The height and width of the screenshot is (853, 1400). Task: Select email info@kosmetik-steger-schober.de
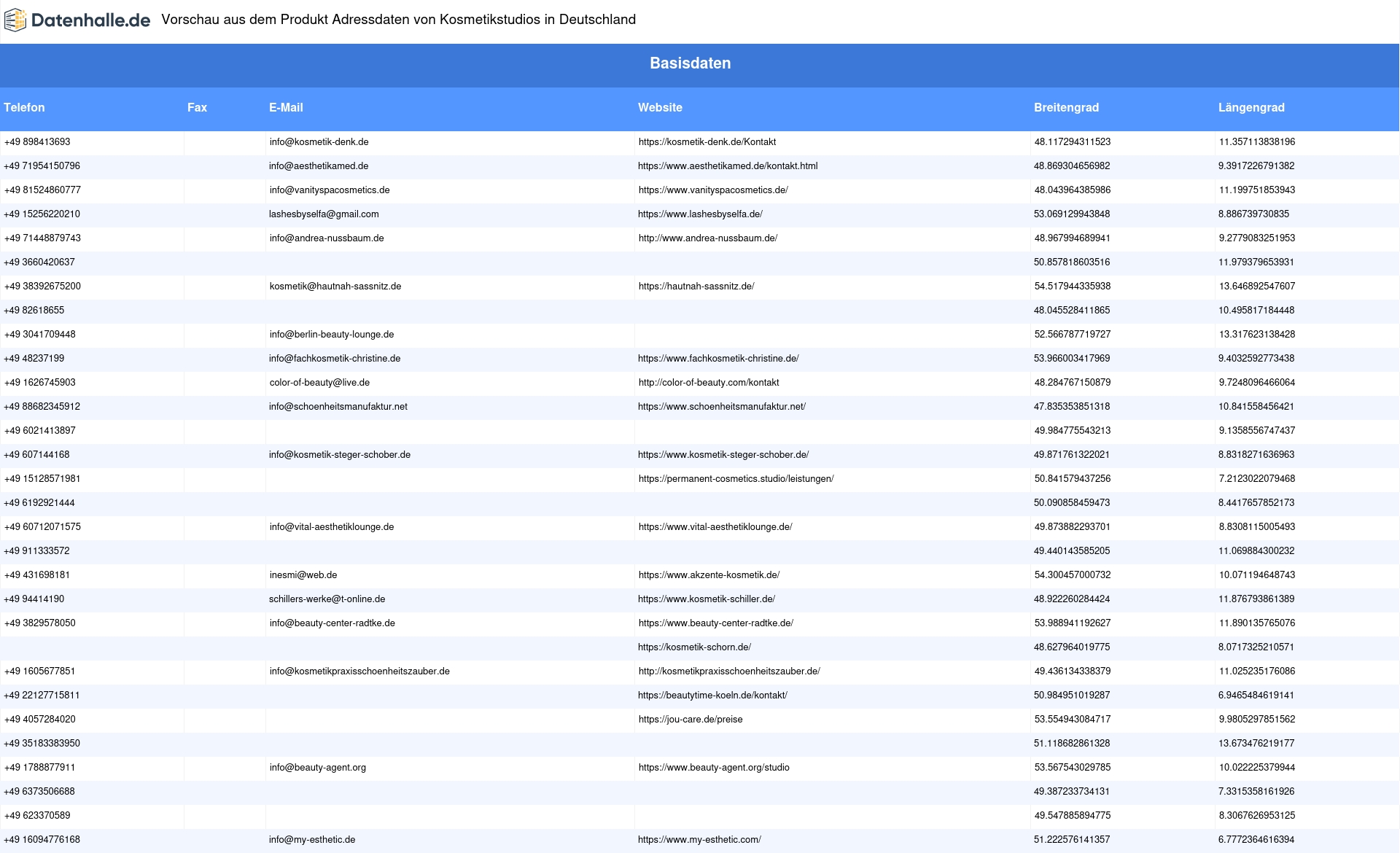coord(340,455)
